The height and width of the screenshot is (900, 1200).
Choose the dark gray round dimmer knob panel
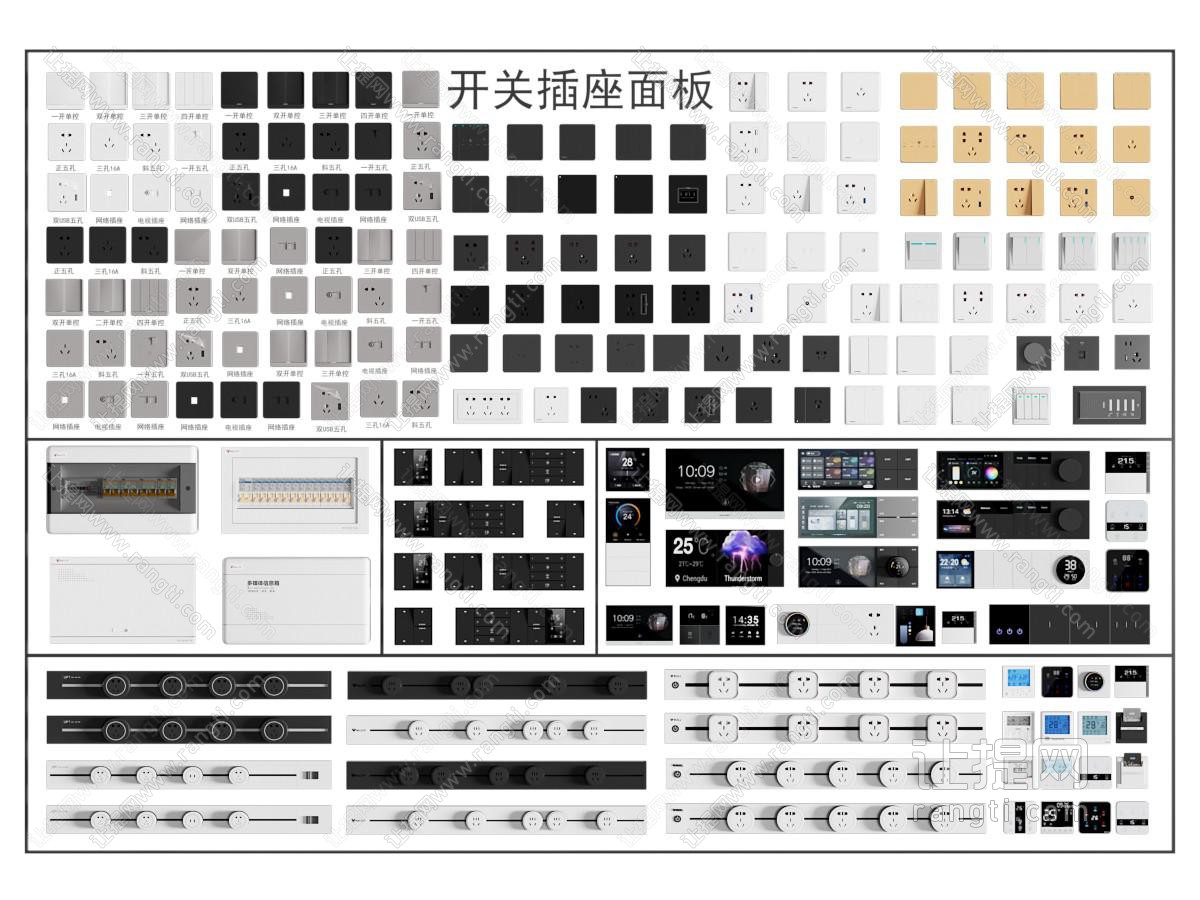(x=1033, y=353)
